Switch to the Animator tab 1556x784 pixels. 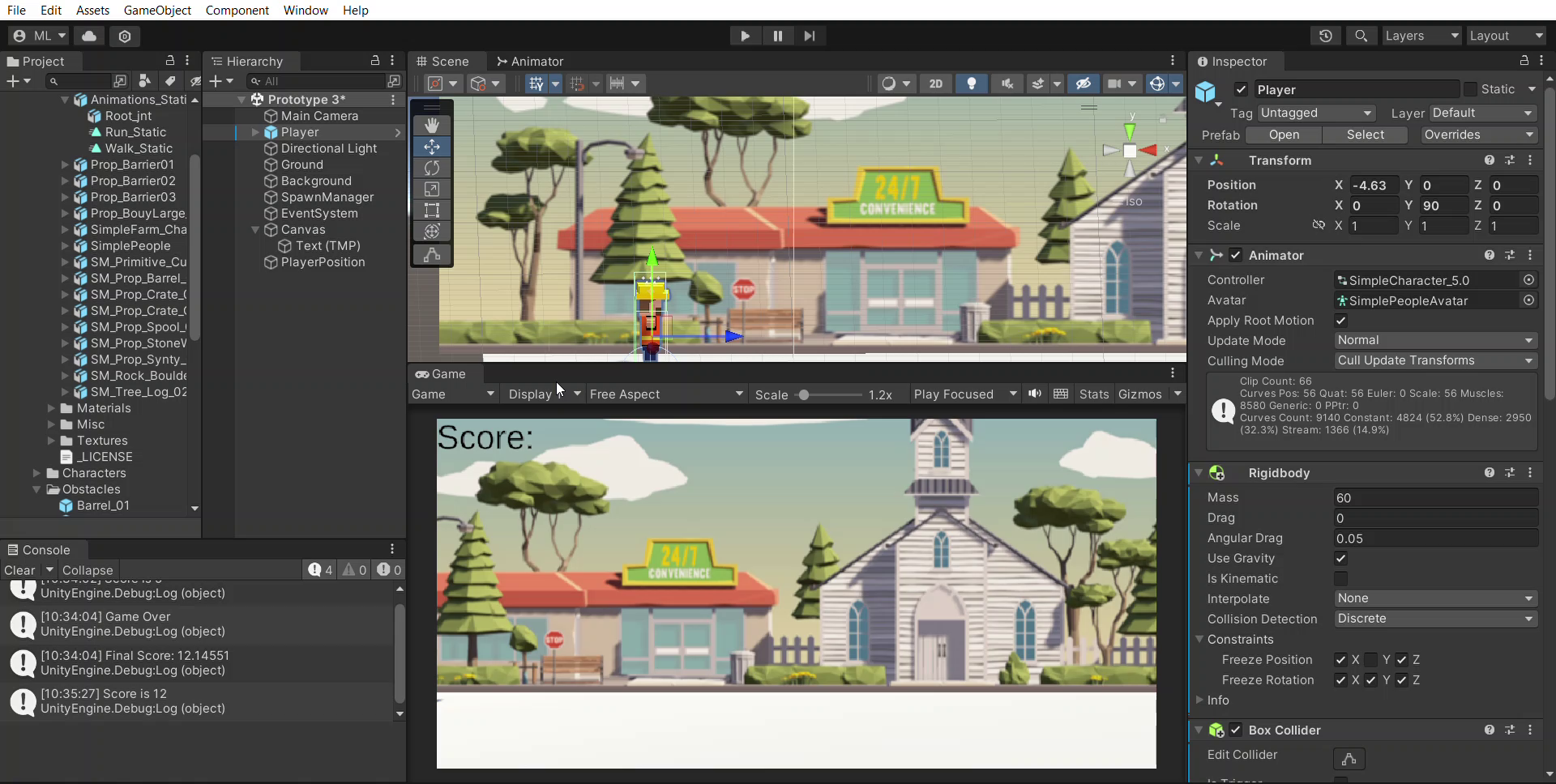click(530, 61)
